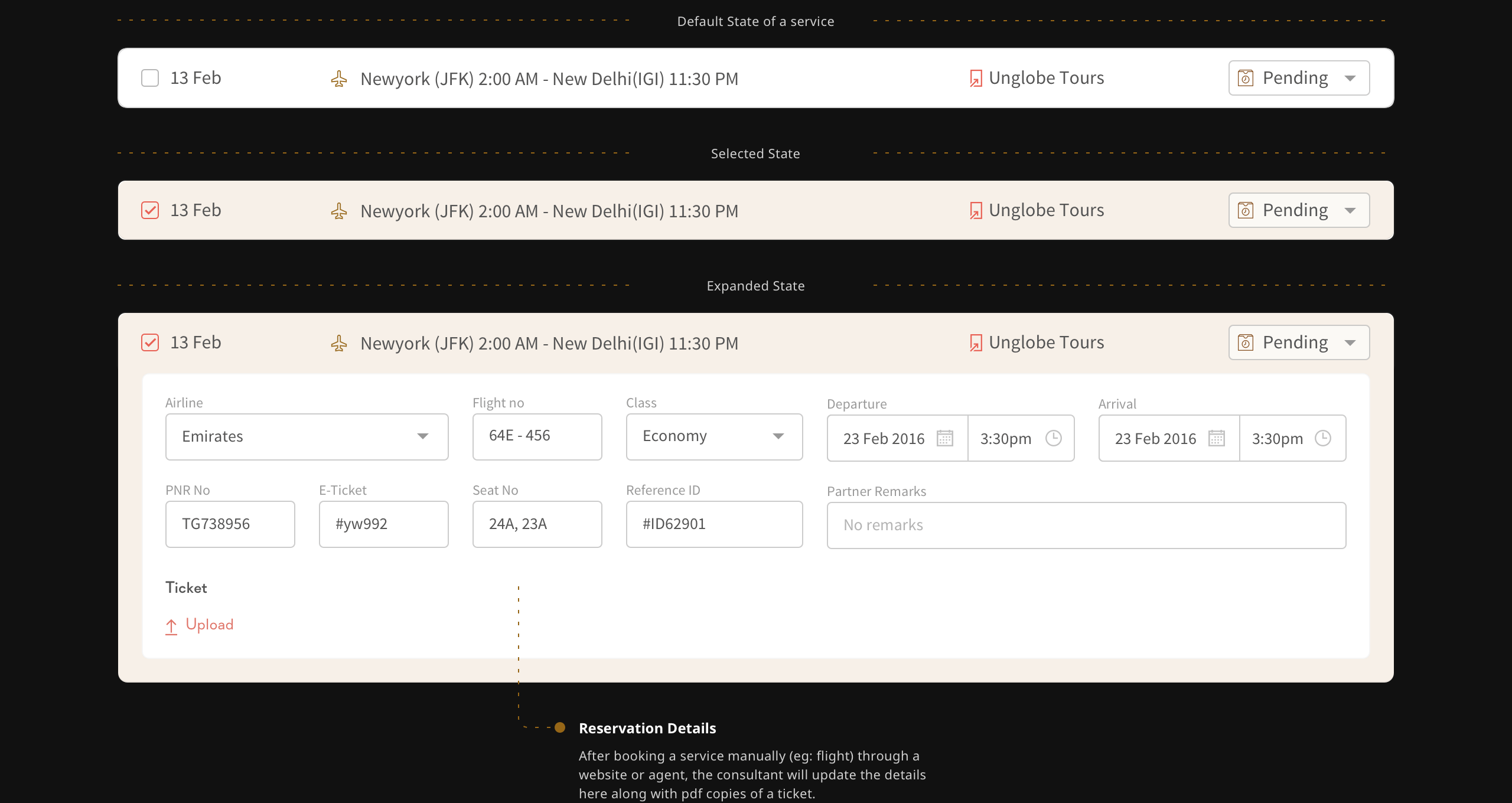The image size is (1512, 803).
Task: Check the unchecked box in the default state row
Action: [150, 78]
